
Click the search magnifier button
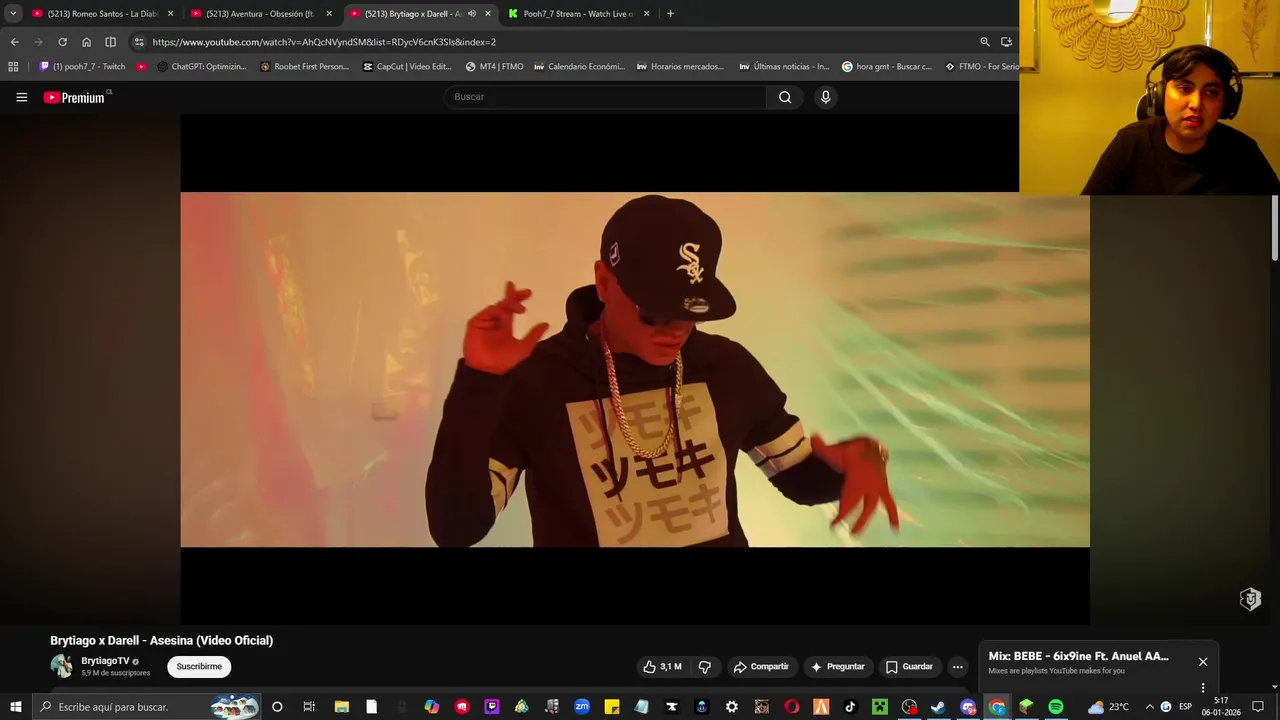point(785,97)
